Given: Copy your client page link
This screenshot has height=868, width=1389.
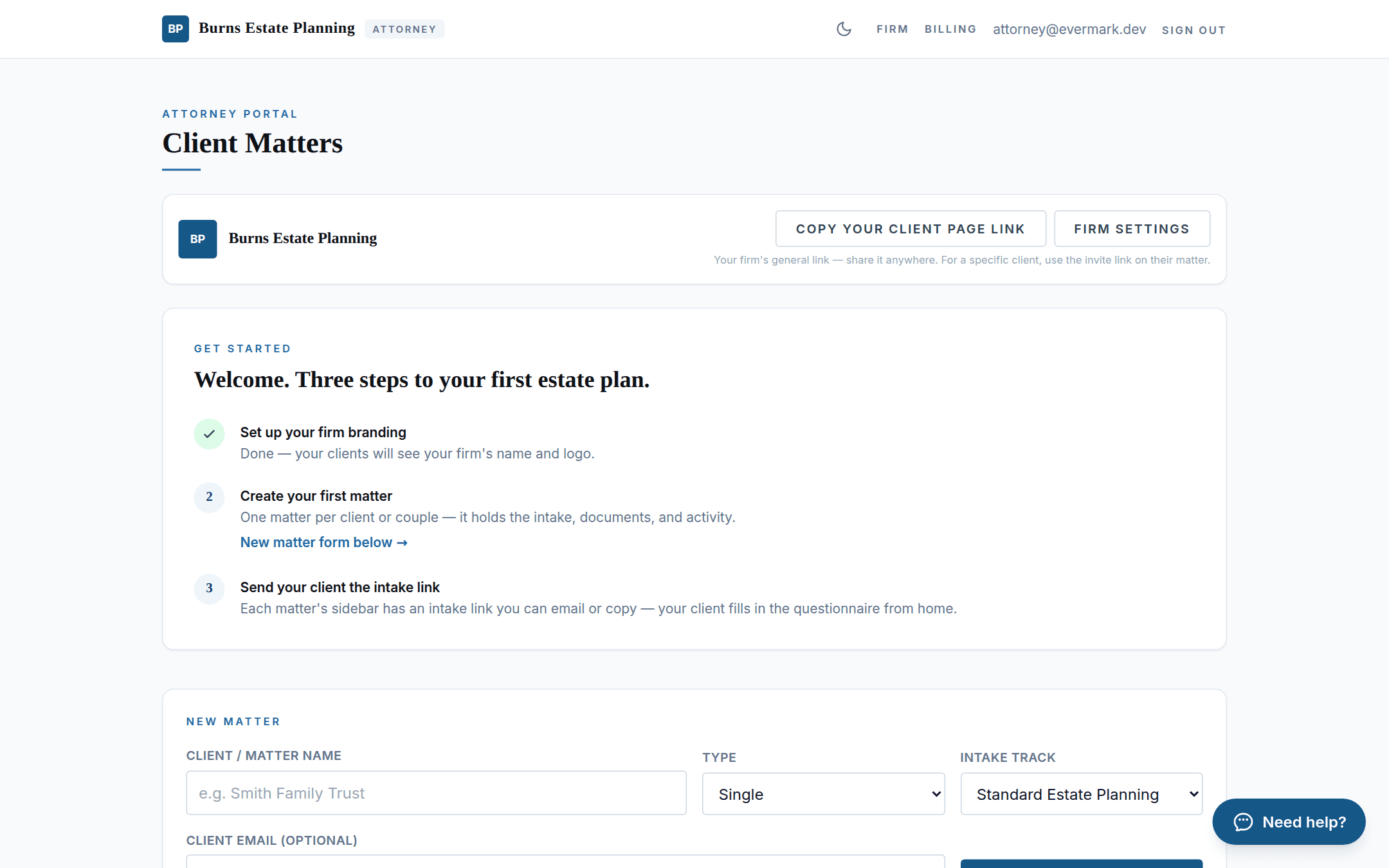Looking at the screenshot, I should [x=911, y=229].
